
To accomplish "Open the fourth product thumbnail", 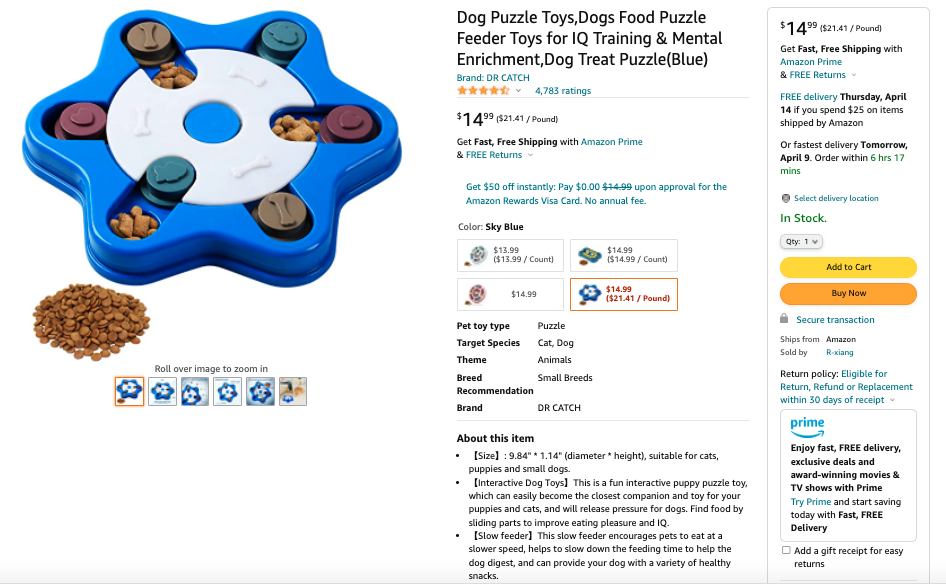I will 227,392.
